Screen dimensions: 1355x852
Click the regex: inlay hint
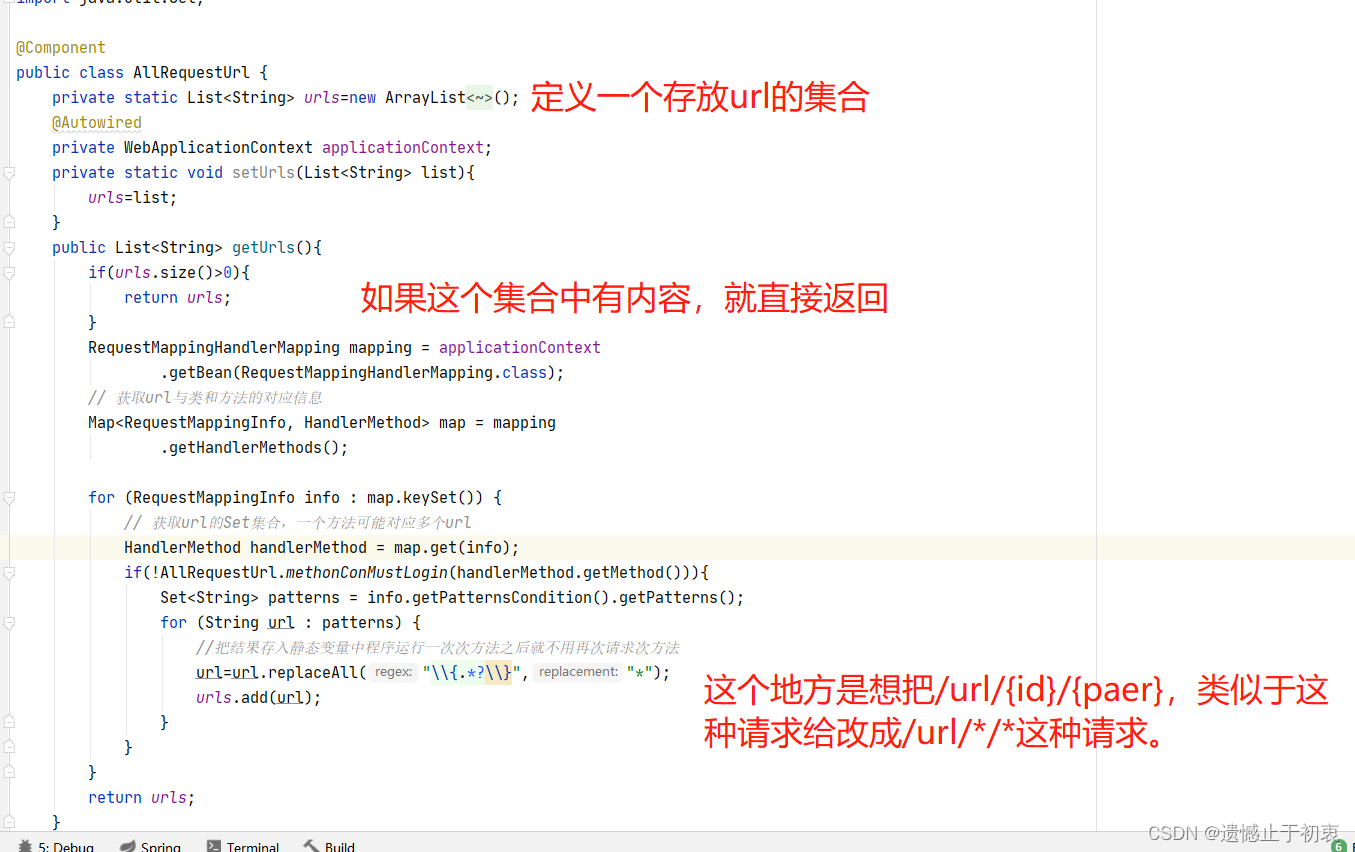(x=394, y=672)
